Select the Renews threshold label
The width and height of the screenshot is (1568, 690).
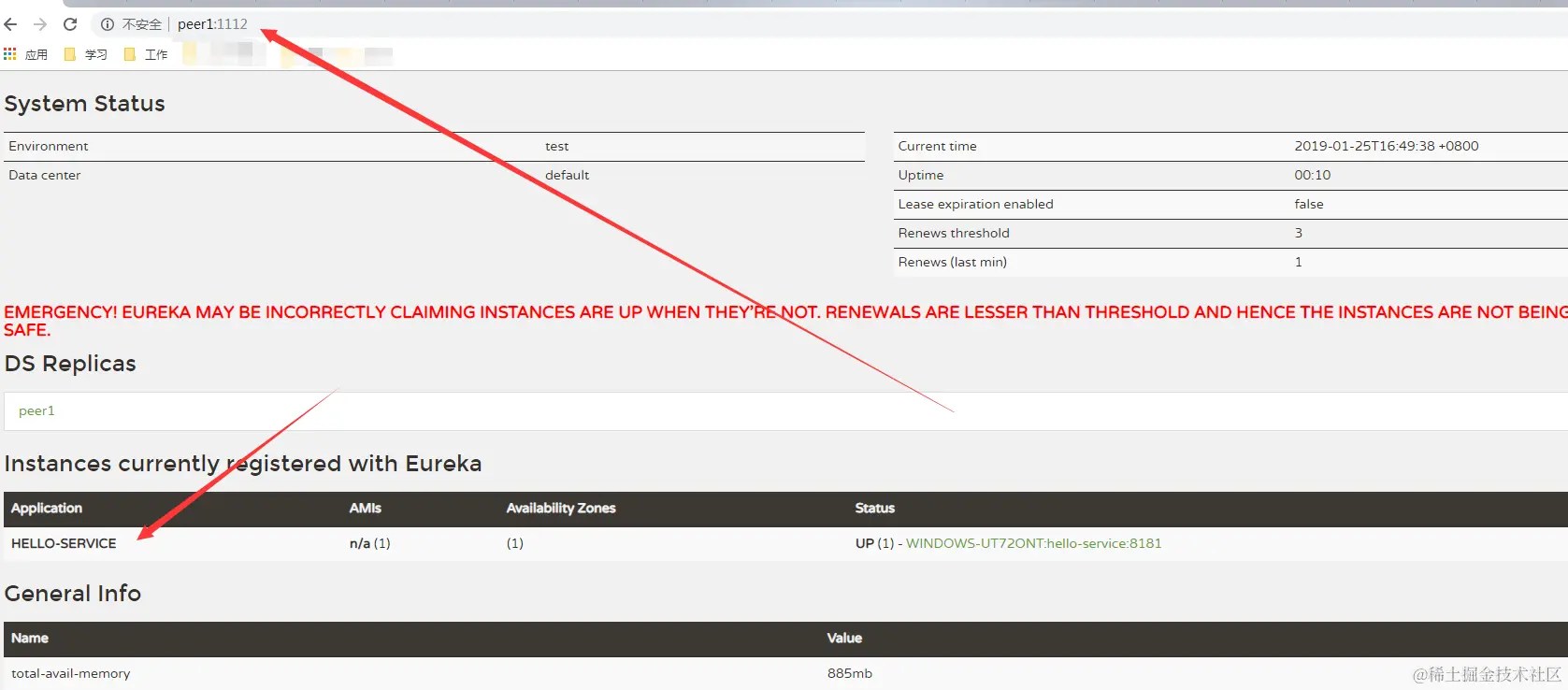954,233
